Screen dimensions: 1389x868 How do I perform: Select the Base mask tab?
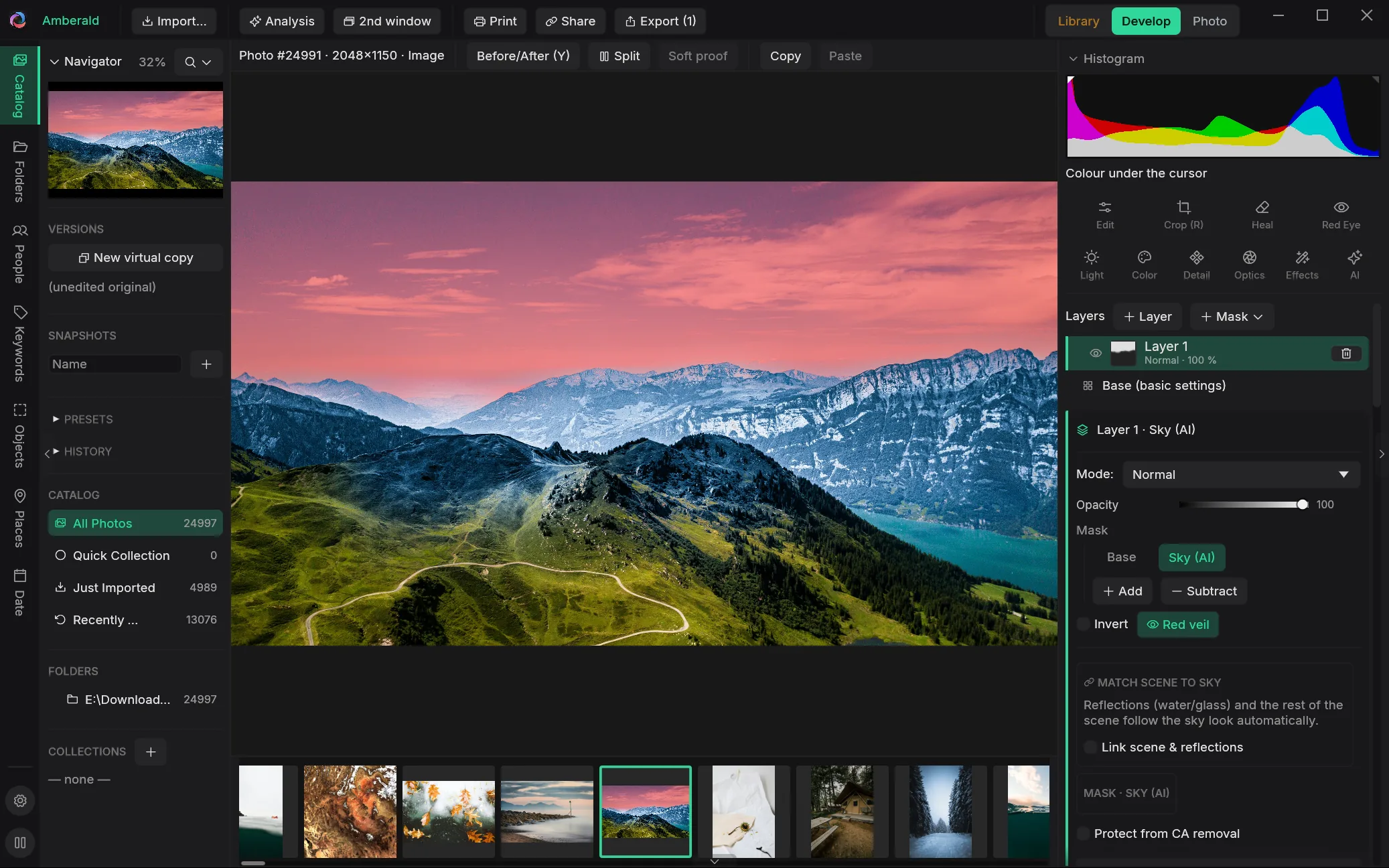[1121, 557]
